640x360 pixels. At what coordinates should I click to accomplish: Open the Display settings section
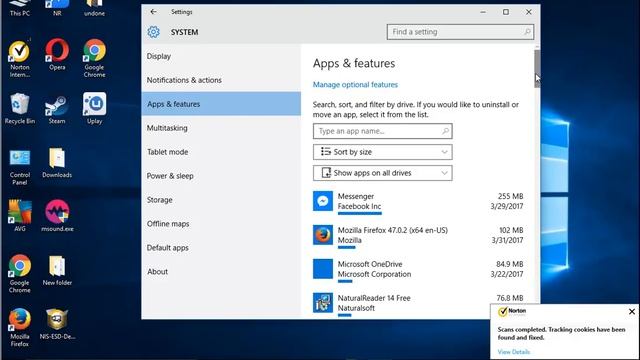tap(221, 56)
